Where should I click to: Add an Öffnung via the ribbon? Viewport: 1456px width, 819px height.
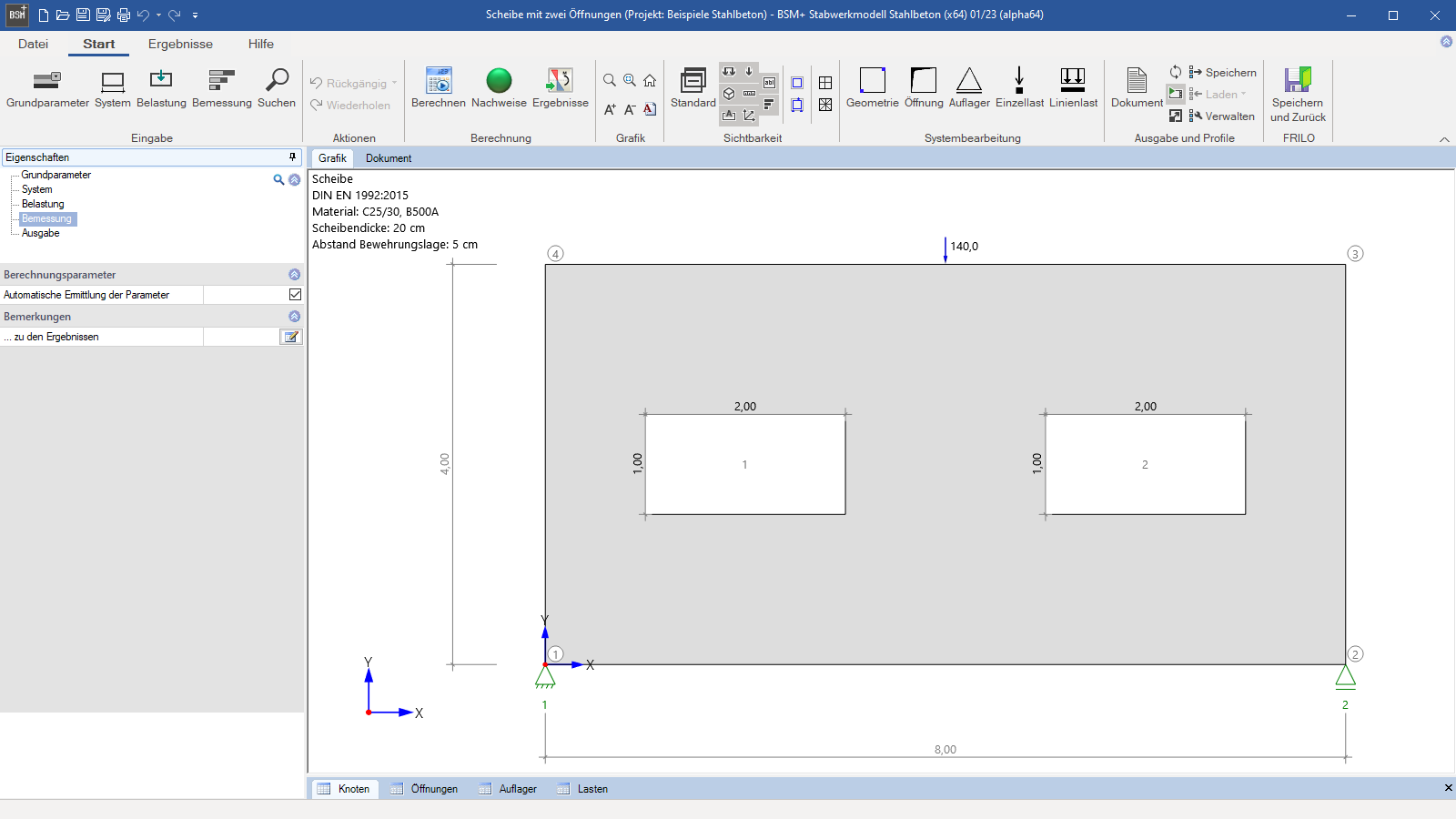click(x=924, y=88)
